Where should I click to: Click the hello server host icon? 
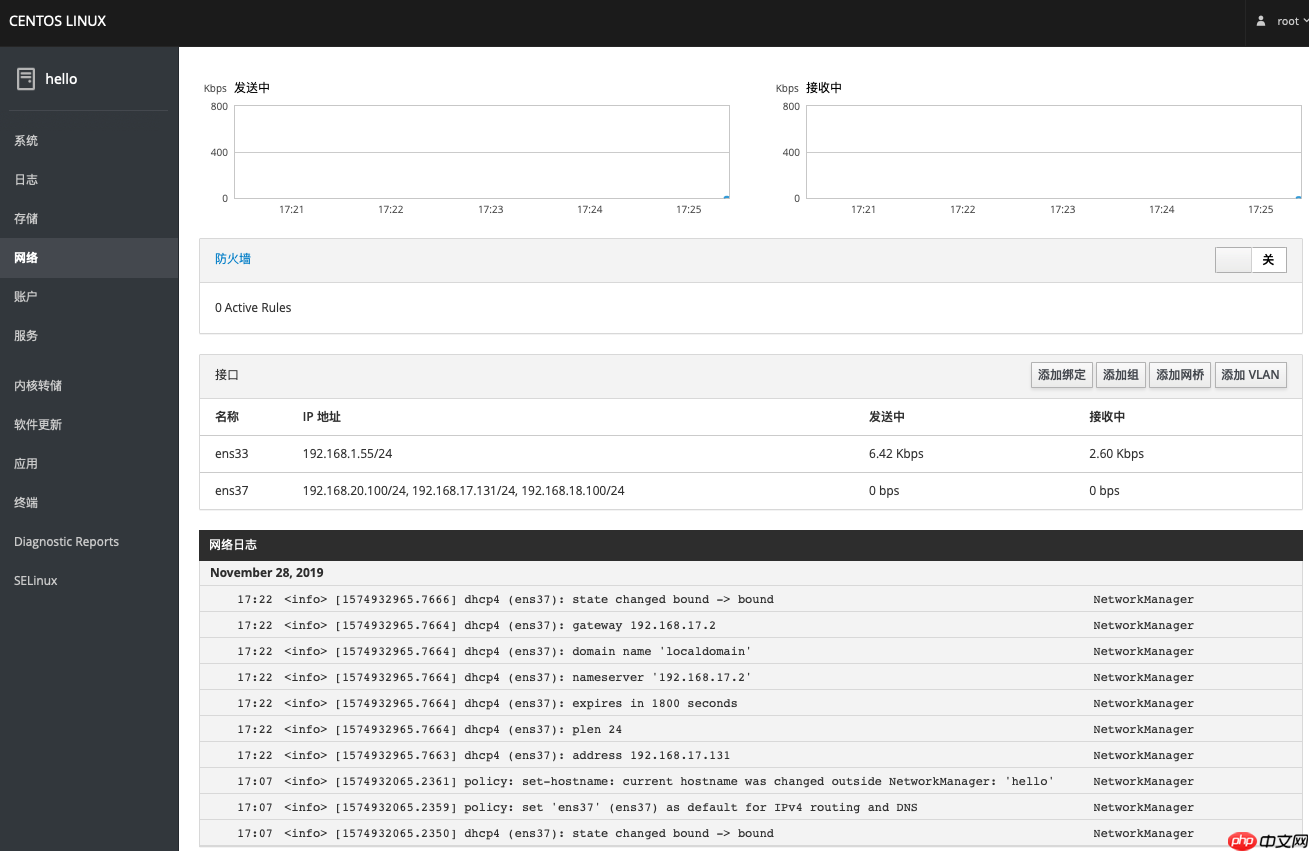coord(26,79)
